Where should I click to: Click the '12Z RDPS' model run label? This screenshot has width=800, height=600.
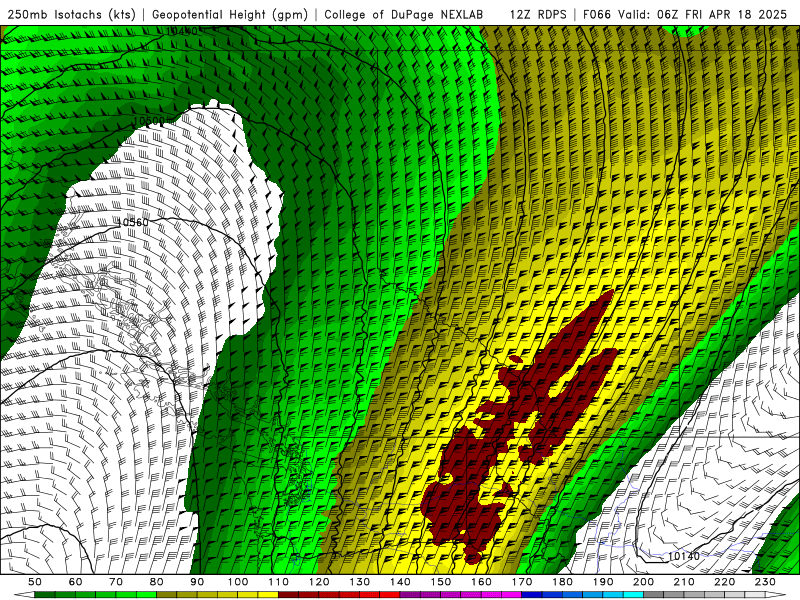(x=538, y=14)
